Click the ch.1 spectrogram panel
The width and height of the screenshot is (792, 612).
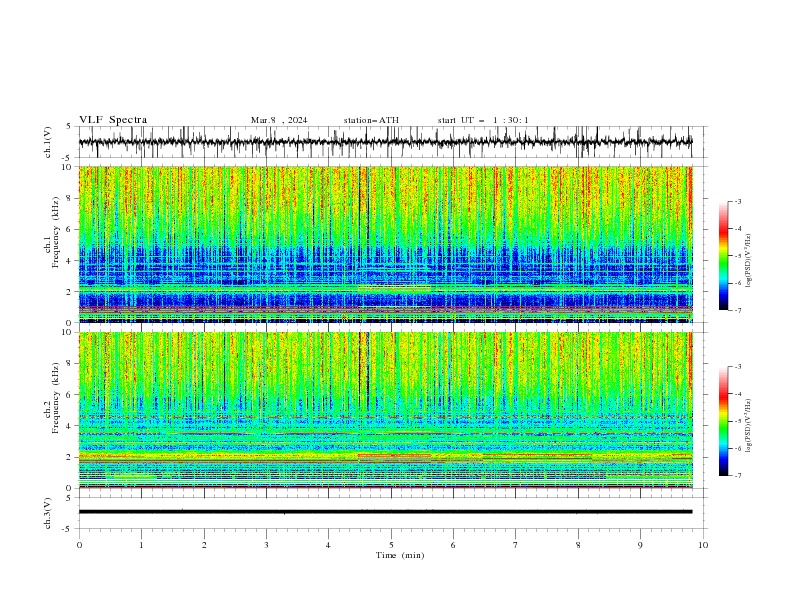coord(386,244)
